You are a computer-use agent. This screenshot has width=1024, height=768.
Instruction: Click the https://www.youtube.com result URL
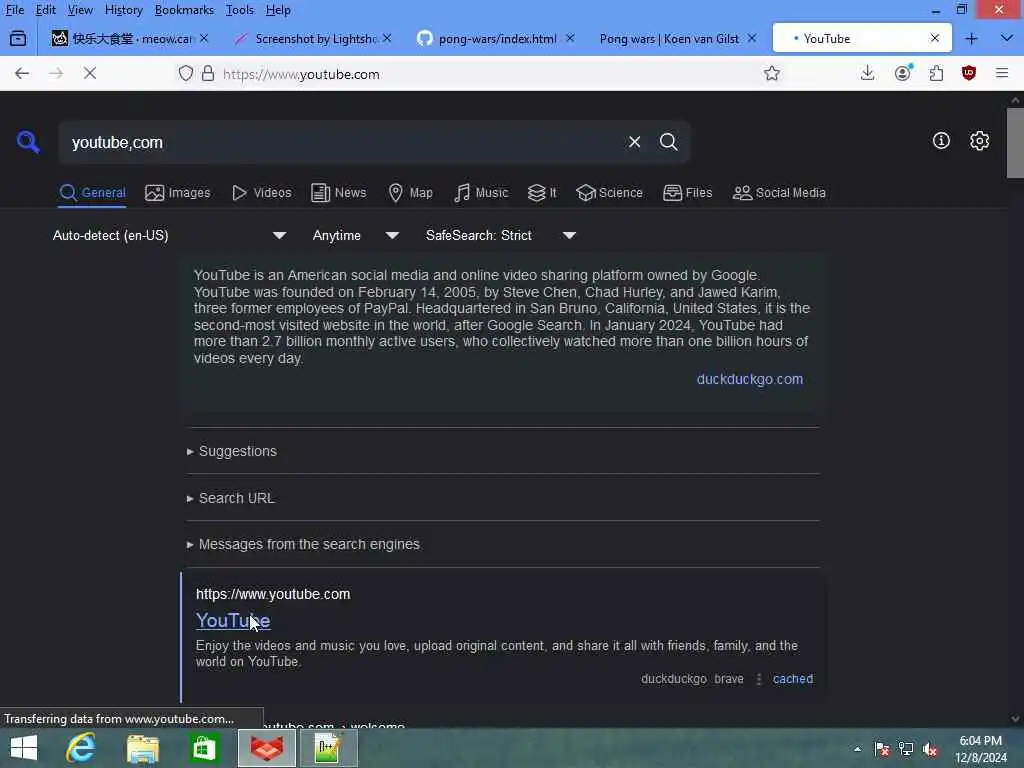[273, 594]
